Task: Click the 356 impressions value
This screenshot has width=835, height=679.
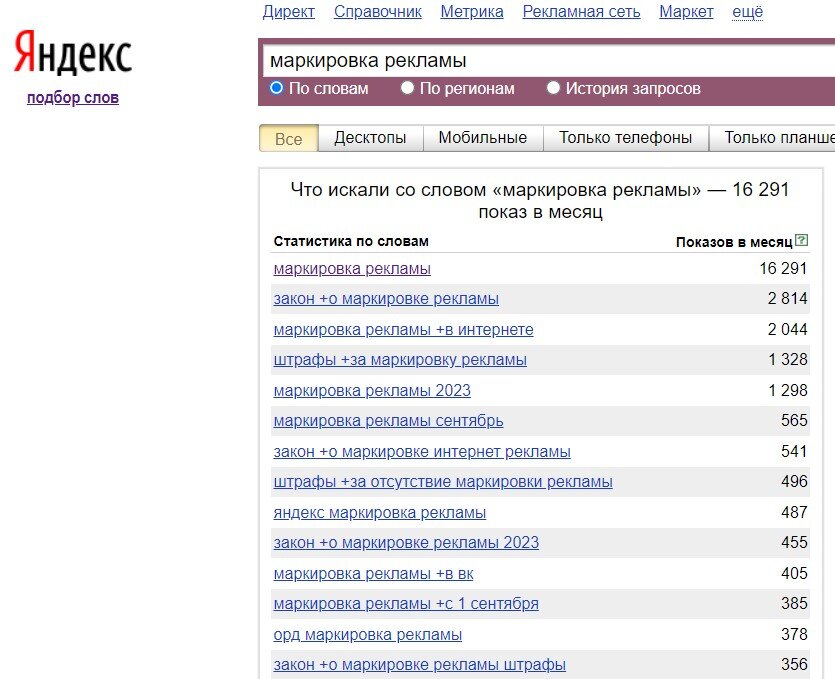Action: pos(795,664)
